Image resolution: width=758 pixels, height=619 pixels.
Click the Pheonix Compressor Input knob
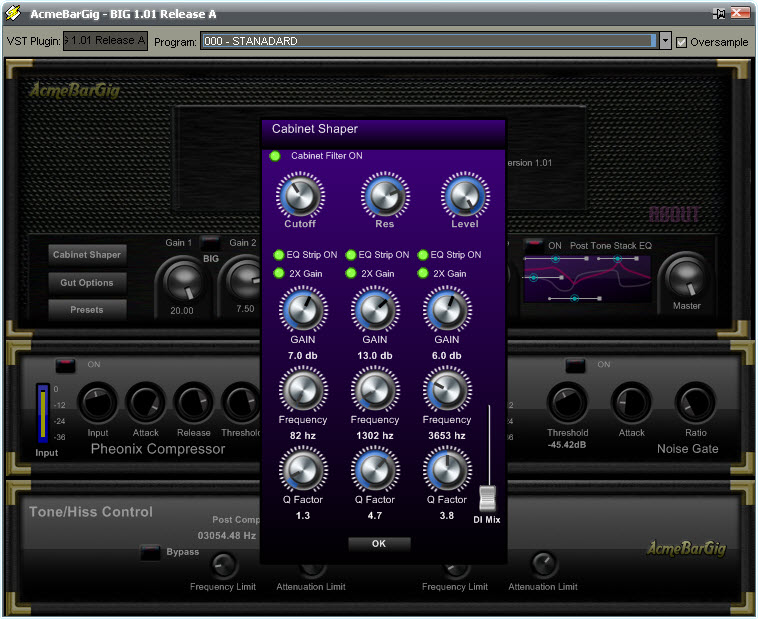98,403
